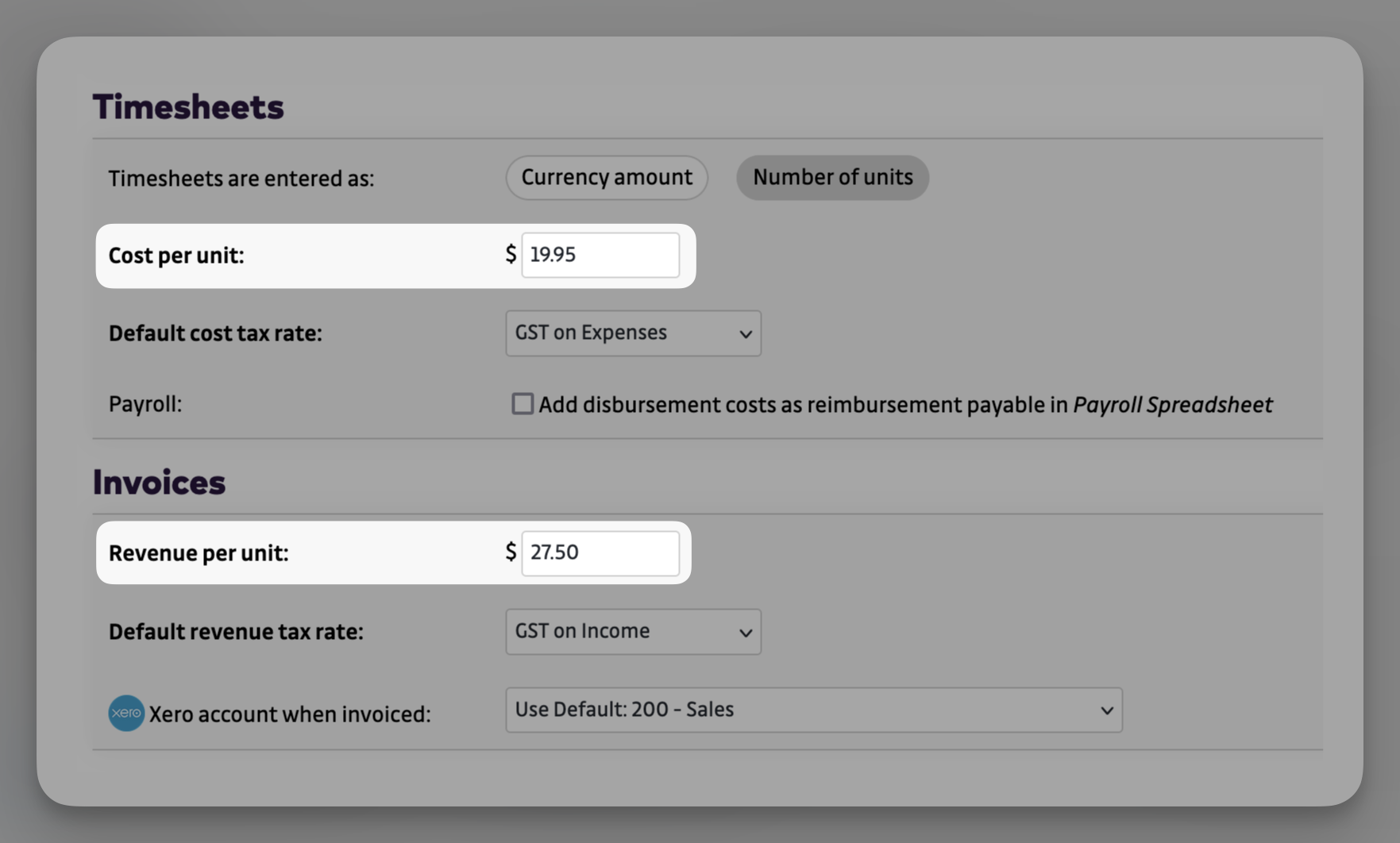Click the Revenue per unit input field
This screenshot has width=1400, height=843.
pyautogui.click(x=600, y=552)
